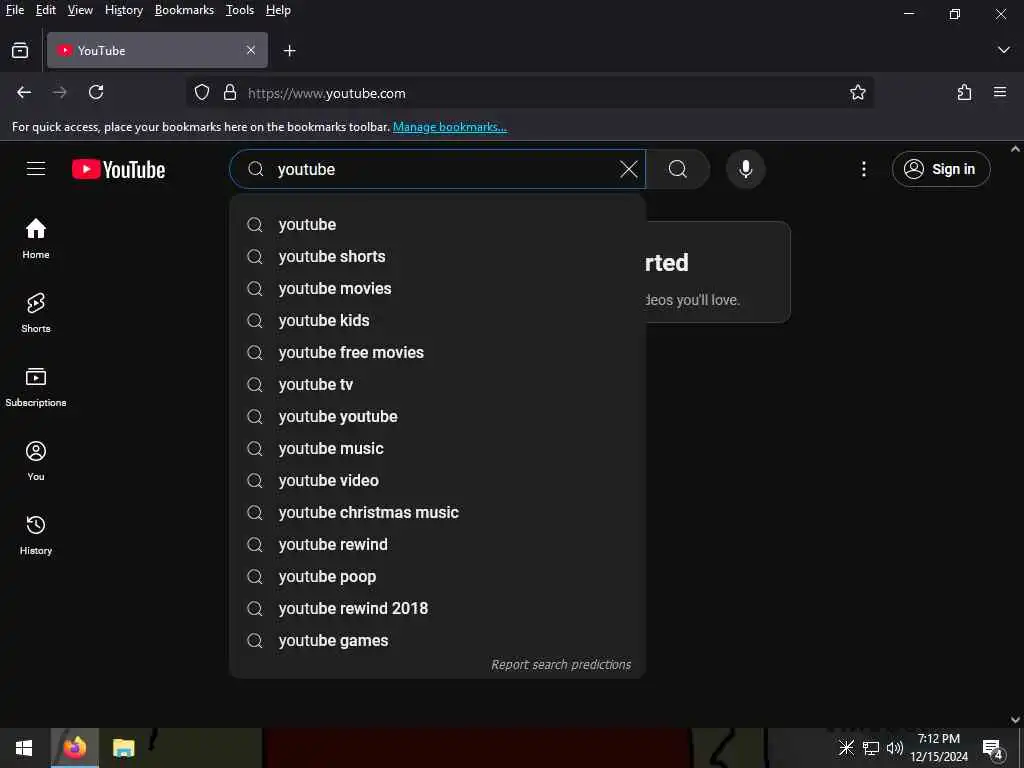
Task: Open Shorts from the sidebar
Action: [x=36, y=313]
